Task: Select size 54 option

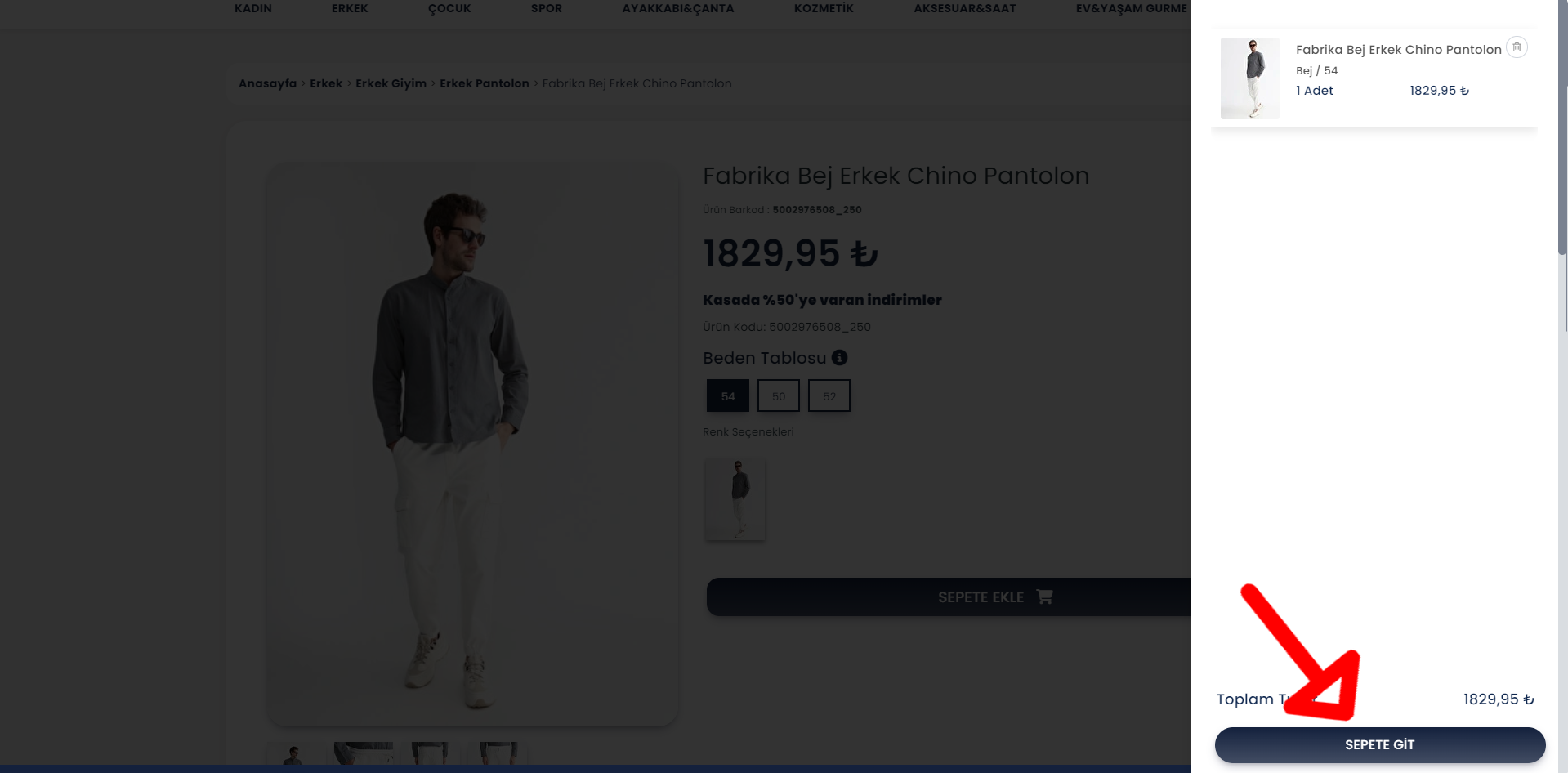Action: (x=727, y=396)
